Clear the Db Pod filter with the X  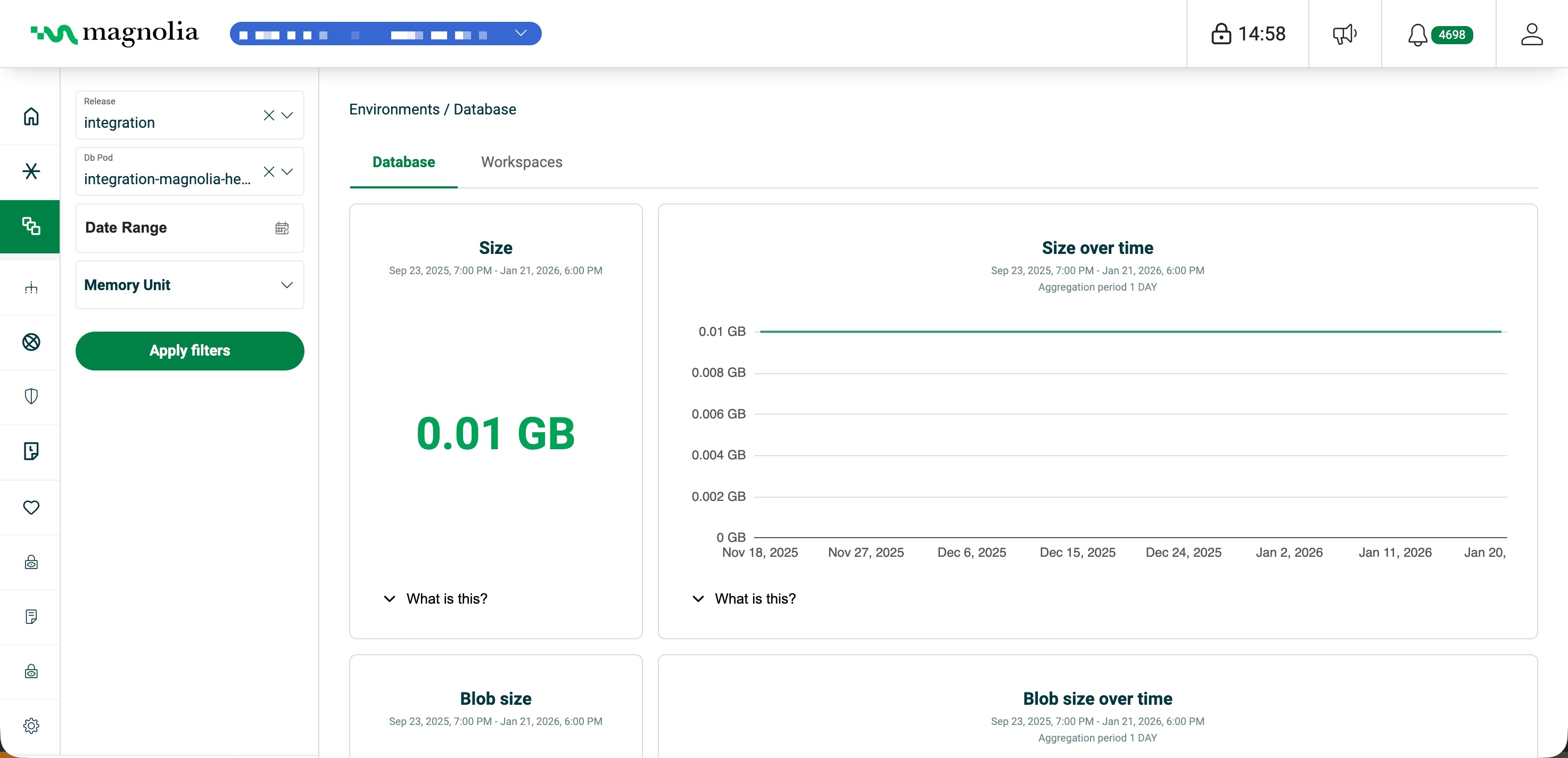point(268,172)
